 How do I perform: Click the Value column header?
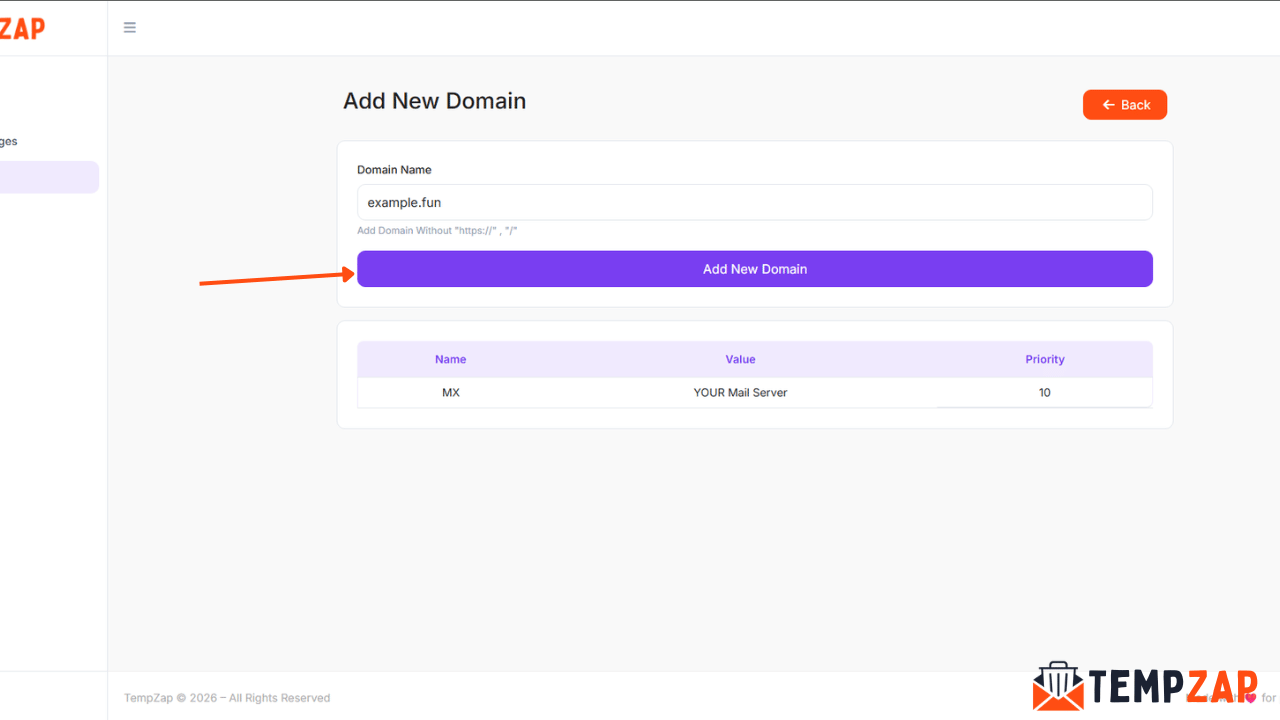740,359
